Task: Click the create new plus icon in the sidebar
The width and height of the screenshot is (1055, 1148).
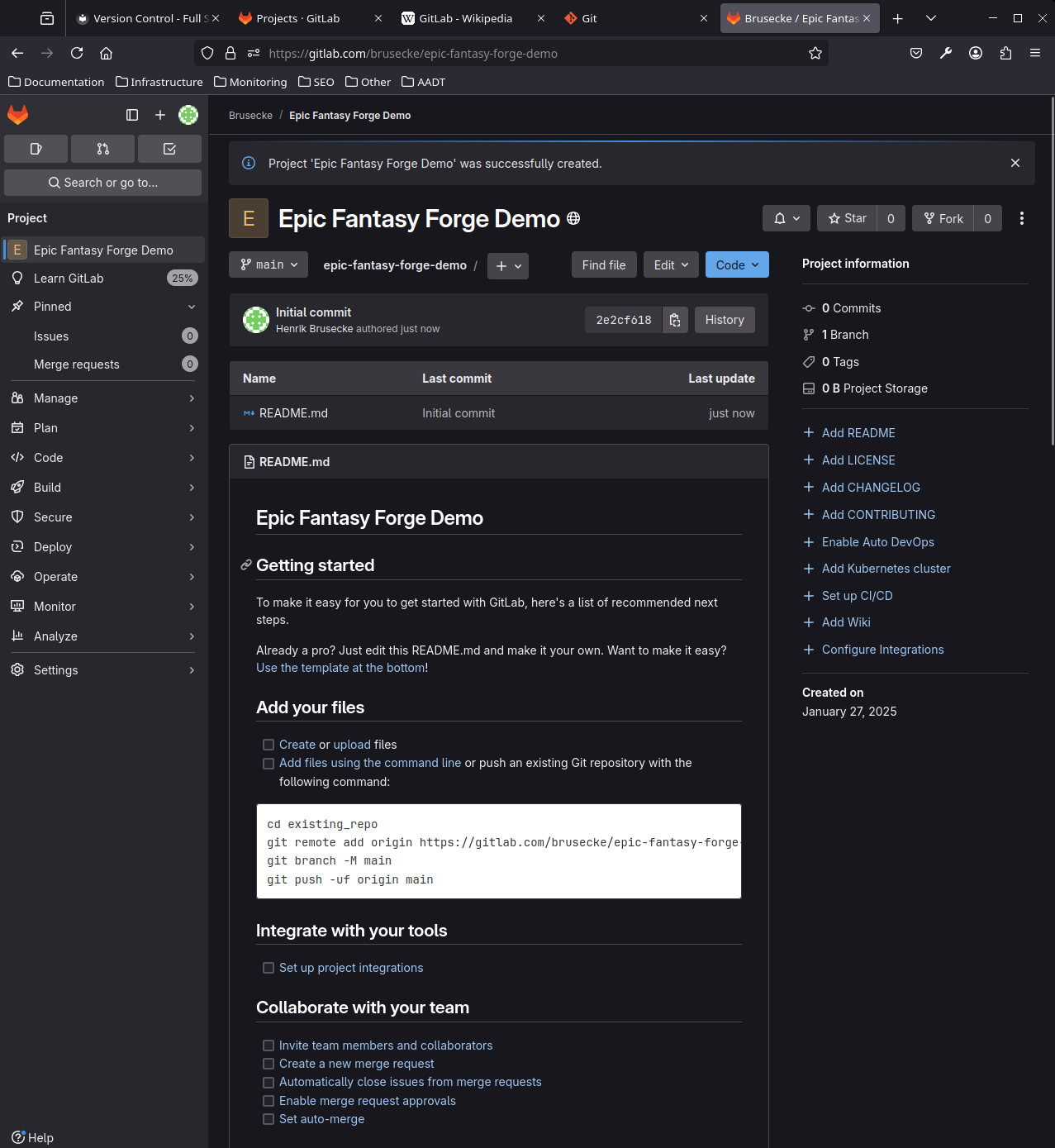Action: tap(160, 115)
